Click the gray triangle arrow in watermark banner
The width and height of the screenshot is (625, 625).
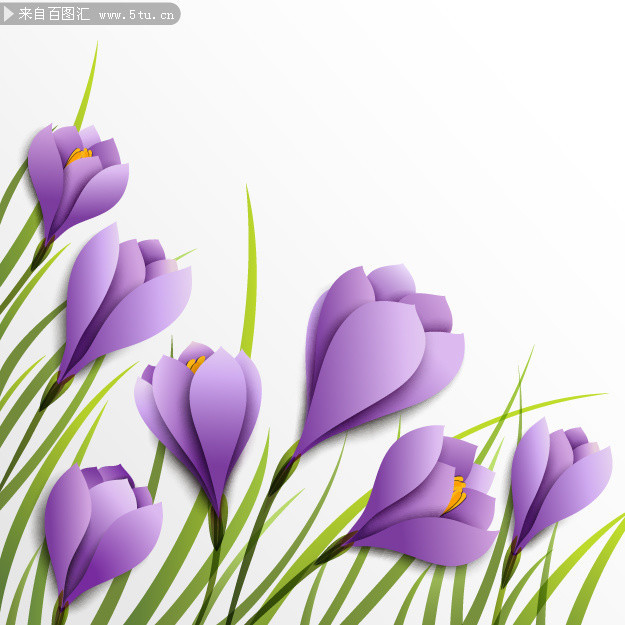[x=8, y=14]
